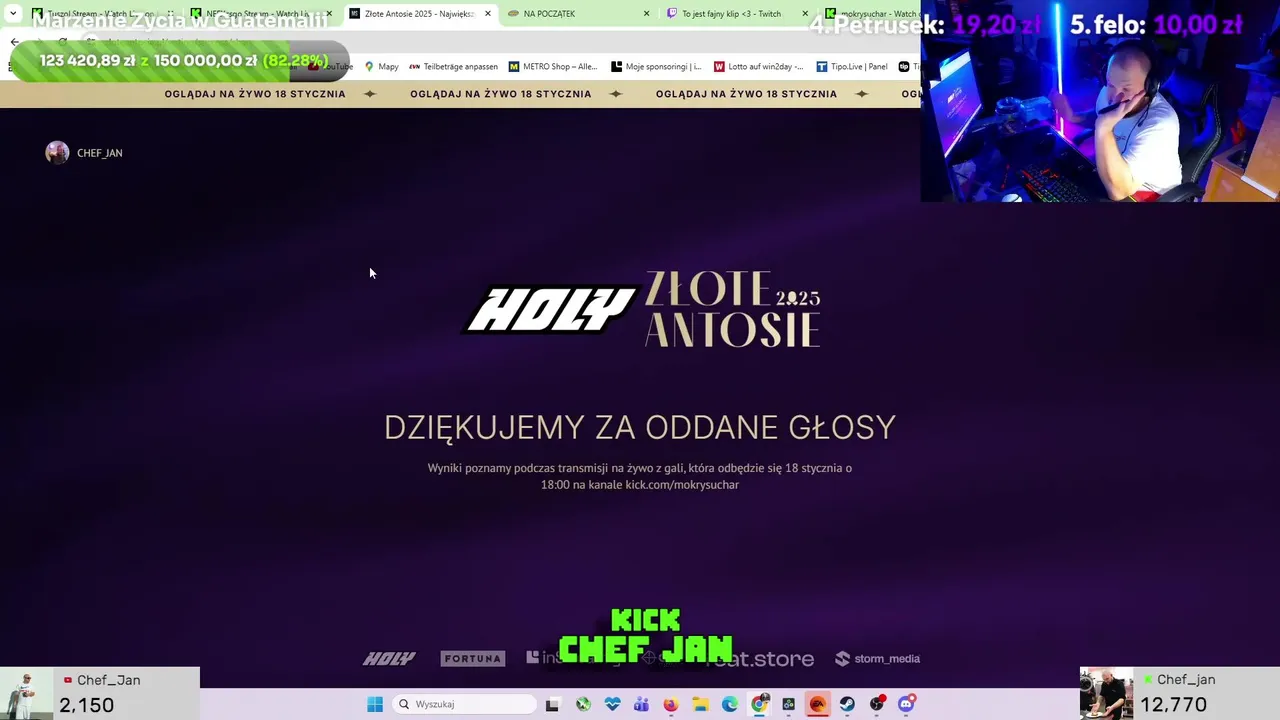Open Steam from the taskbar
1280x720 pixels.
pyautogui.click(x=847, y=704)
